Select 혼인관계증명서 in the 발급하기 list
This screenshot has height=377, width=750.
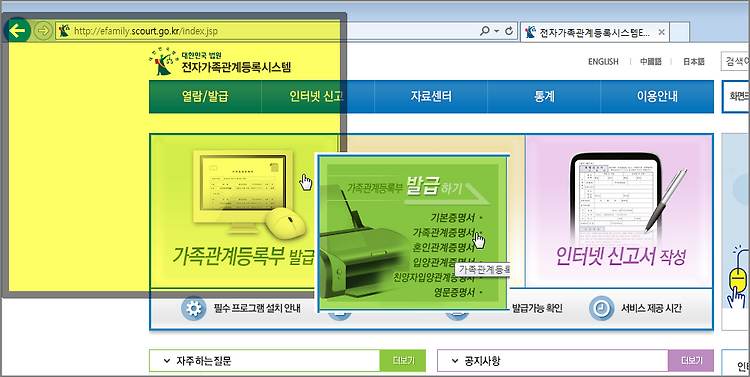tap(444, 247)
